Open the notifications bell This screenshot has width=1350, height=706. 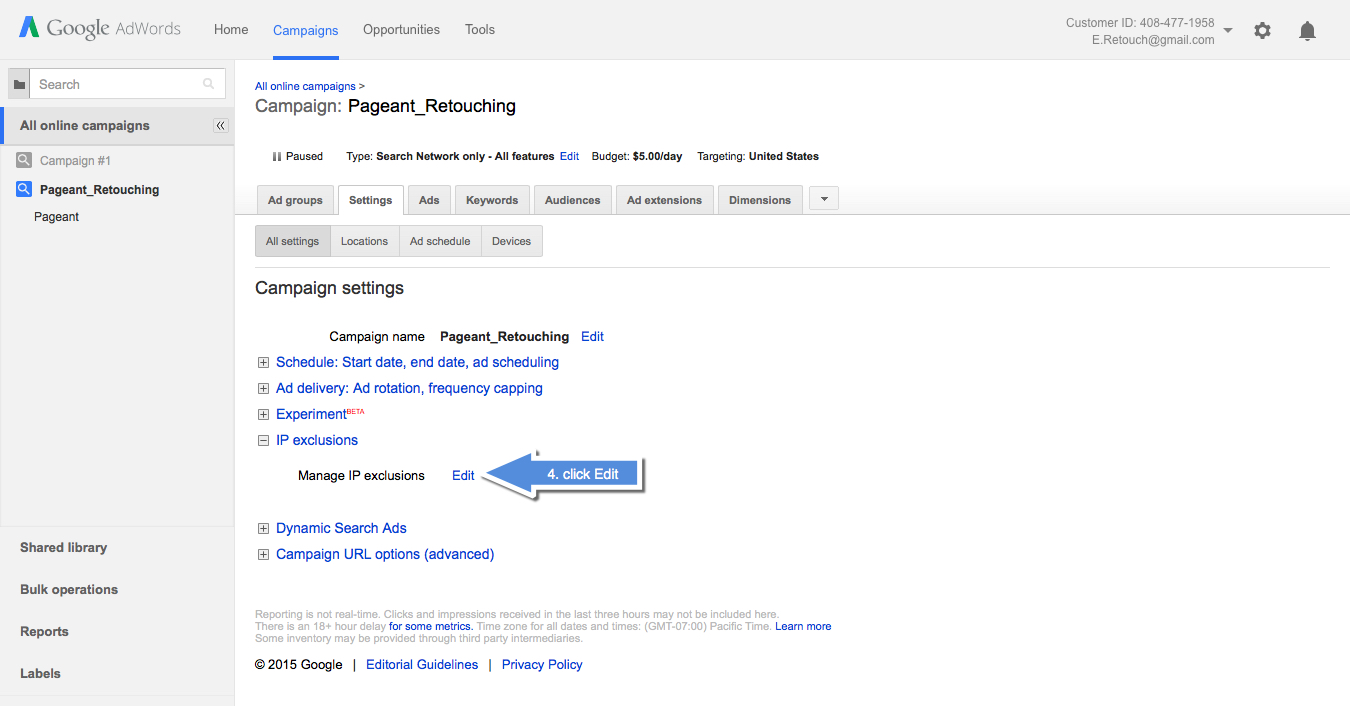coord(1307,31)
